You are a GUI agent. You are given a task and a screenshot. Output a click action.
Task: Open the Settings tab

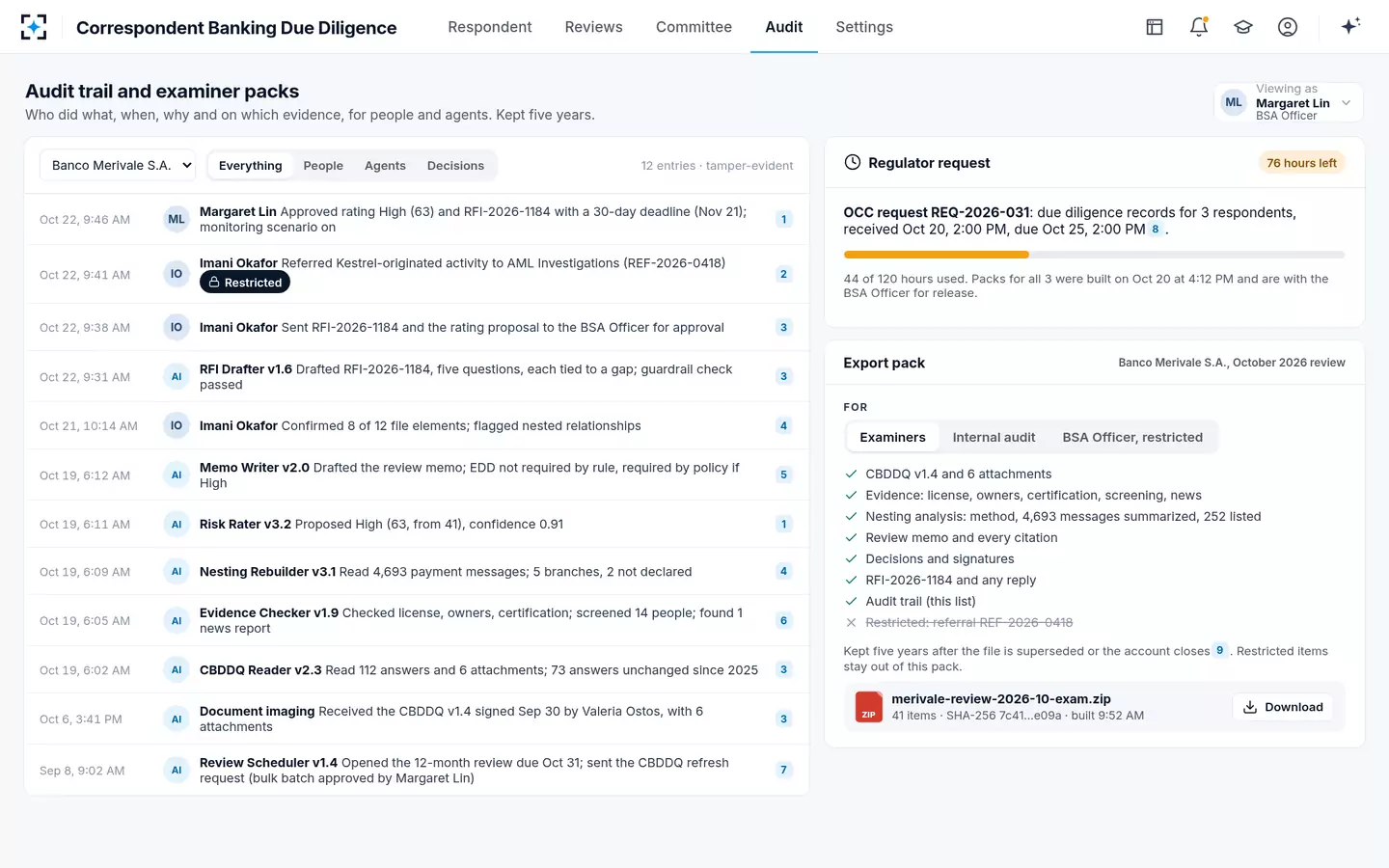pyautogui.click(x=864, y=27)
